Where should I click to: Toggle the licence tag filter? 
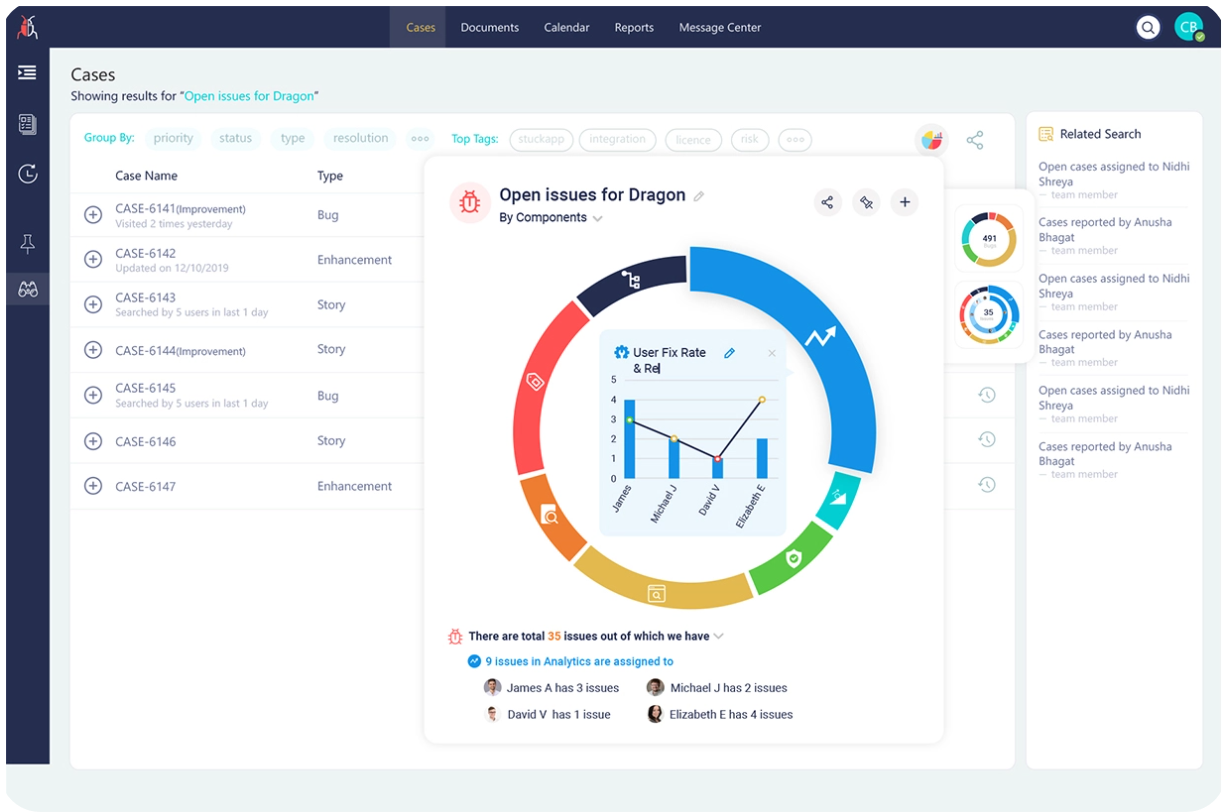point(693,140)
